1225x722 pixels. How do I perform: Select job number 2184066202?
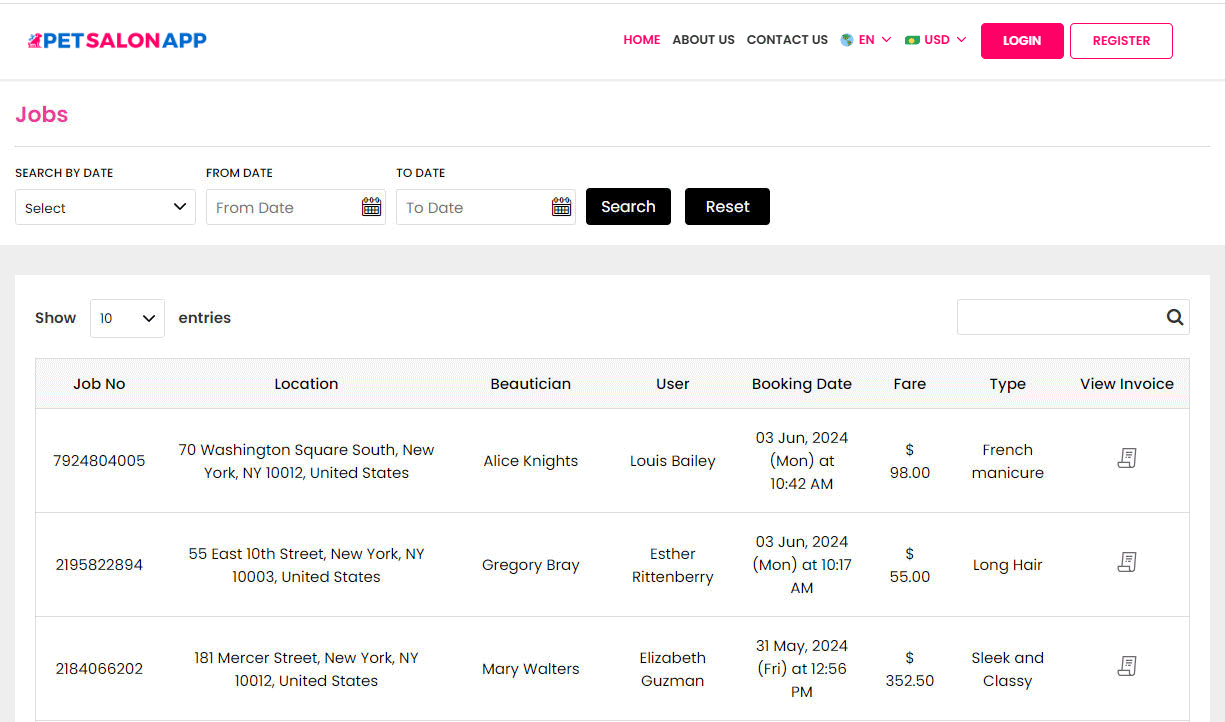(x=99, y=669)
